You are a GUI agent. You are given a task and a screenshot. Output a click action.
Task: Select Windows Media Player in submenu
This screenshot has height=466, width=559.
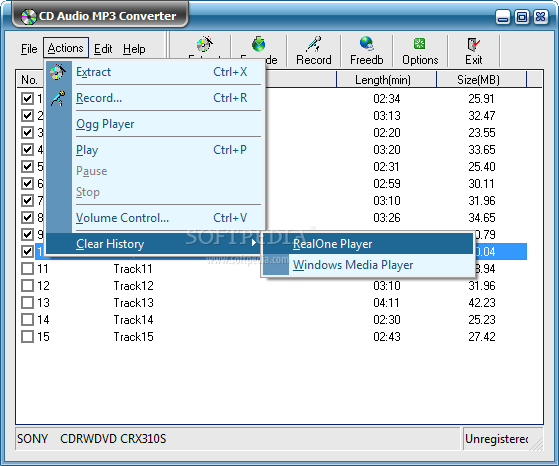click(x=368, y=265)
